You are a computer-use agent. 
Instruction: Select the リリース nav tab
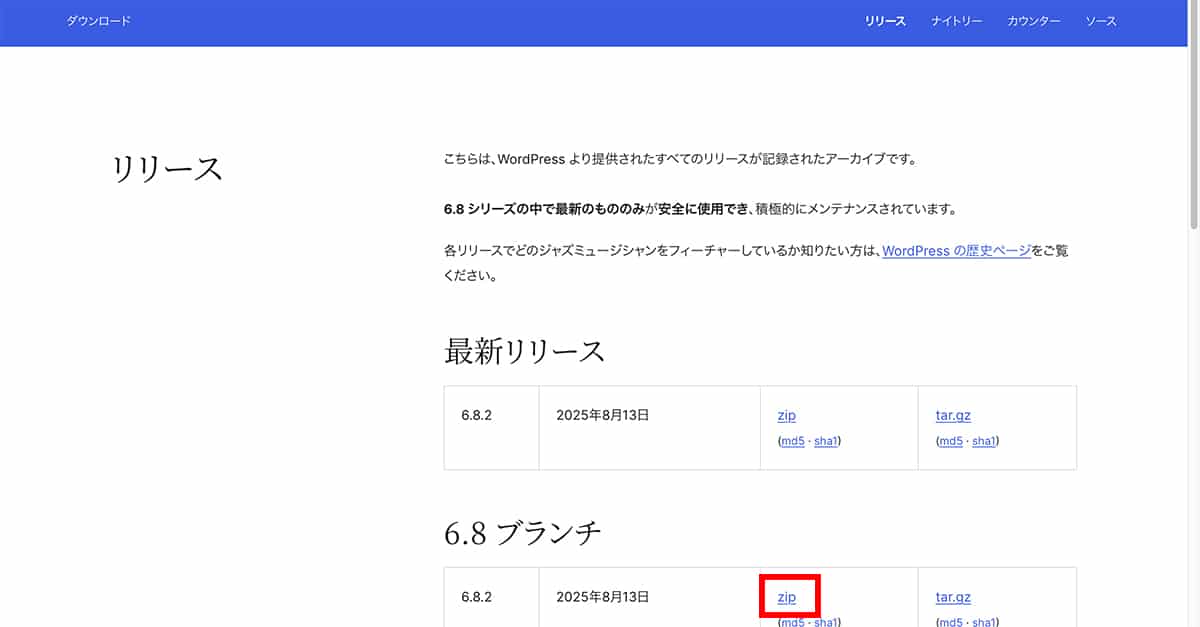click(885, 21)
